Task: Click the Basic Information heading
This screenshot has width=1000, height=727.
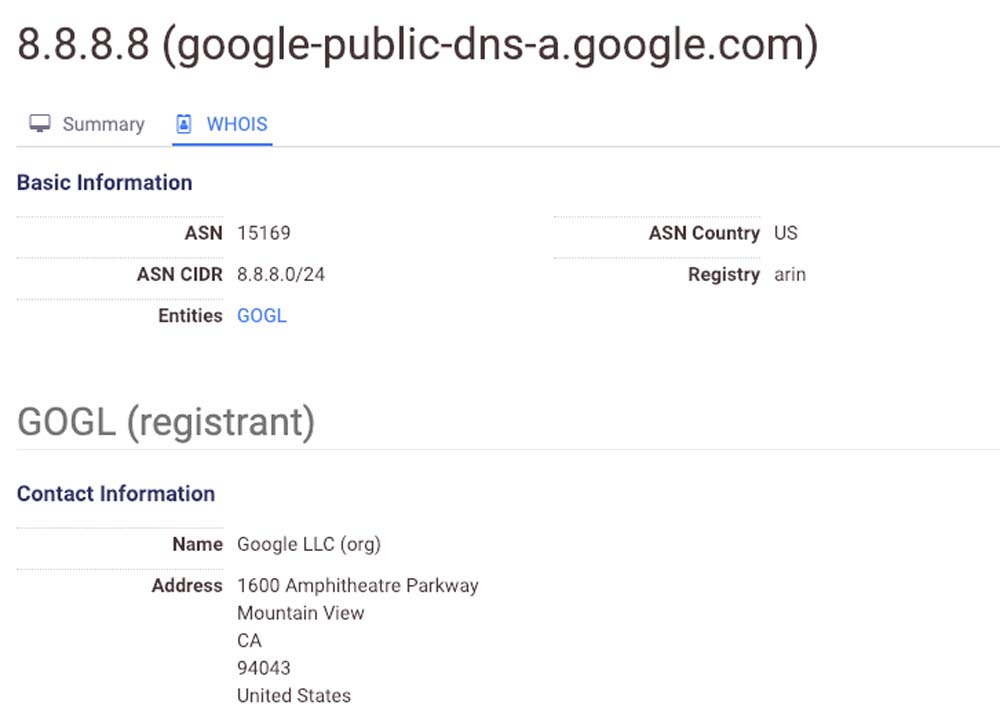Action: click(x=105, y=182)
